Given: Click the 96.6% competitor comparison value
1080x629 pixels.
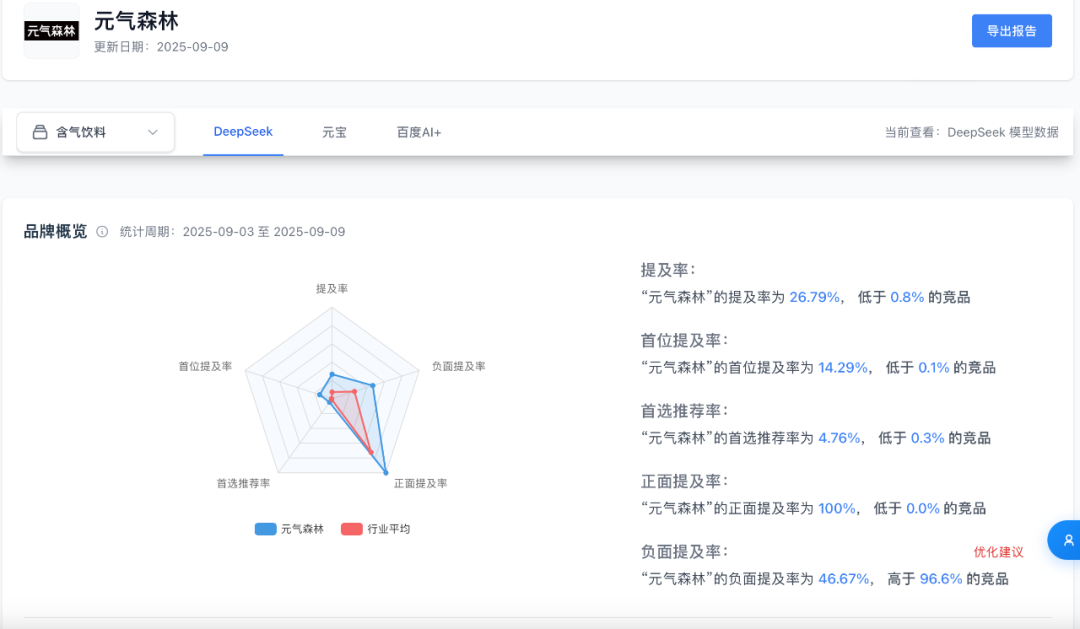Looking at the screenshot, I should (x=941, y=579).
